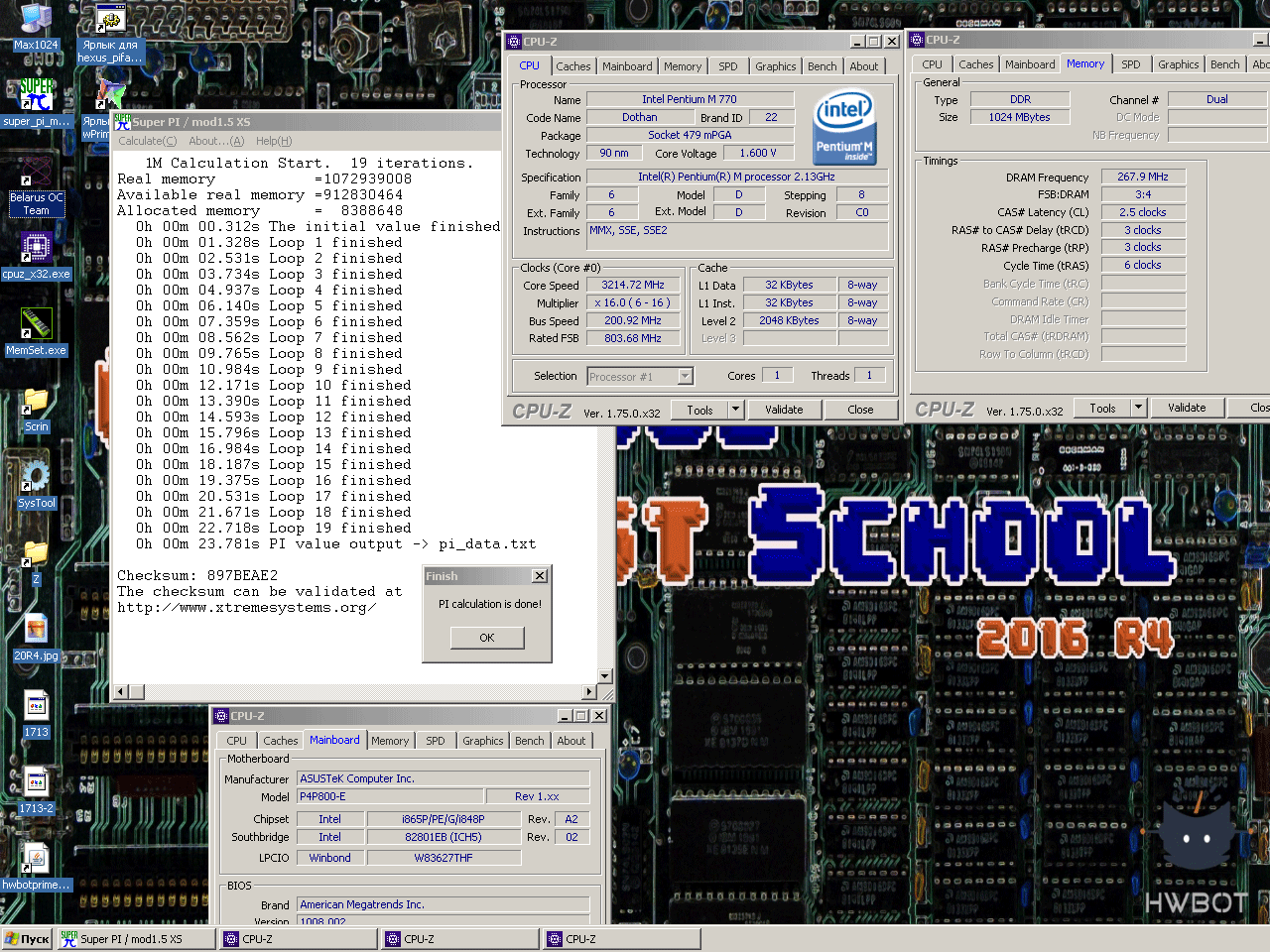Click Tools button in CPU window
The height and width of the screenshot is (952, 1270).
click(x=699, y=410)
